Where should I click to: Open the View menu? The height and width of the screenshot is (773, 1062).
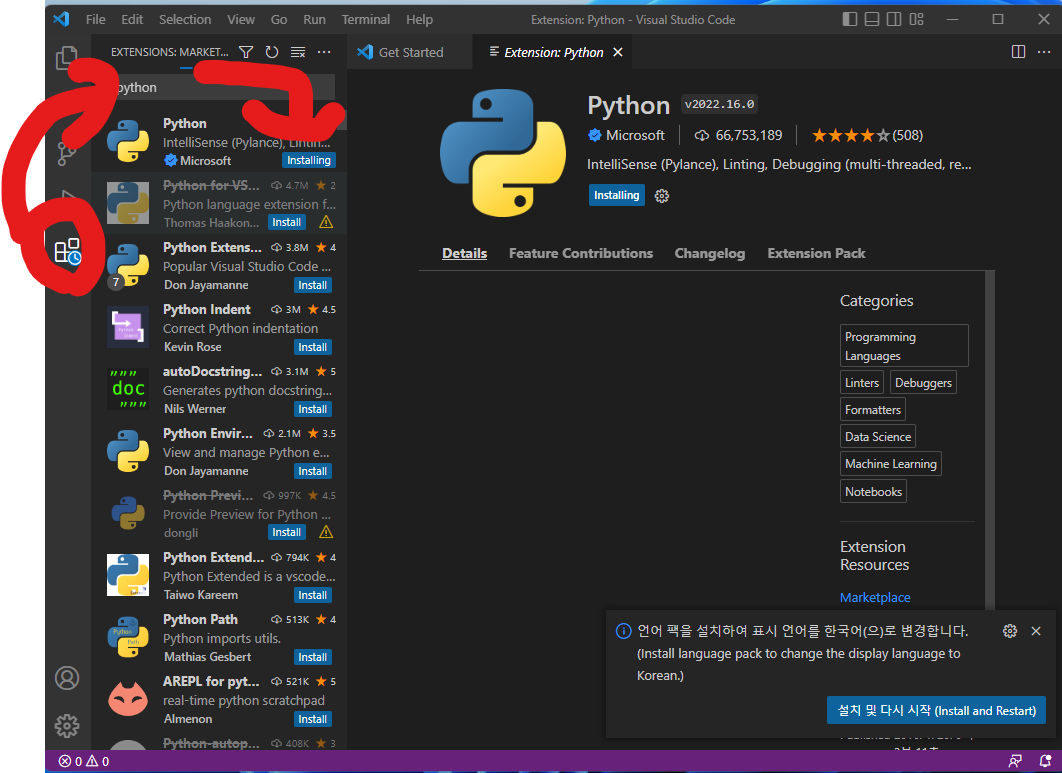point(240,20)
